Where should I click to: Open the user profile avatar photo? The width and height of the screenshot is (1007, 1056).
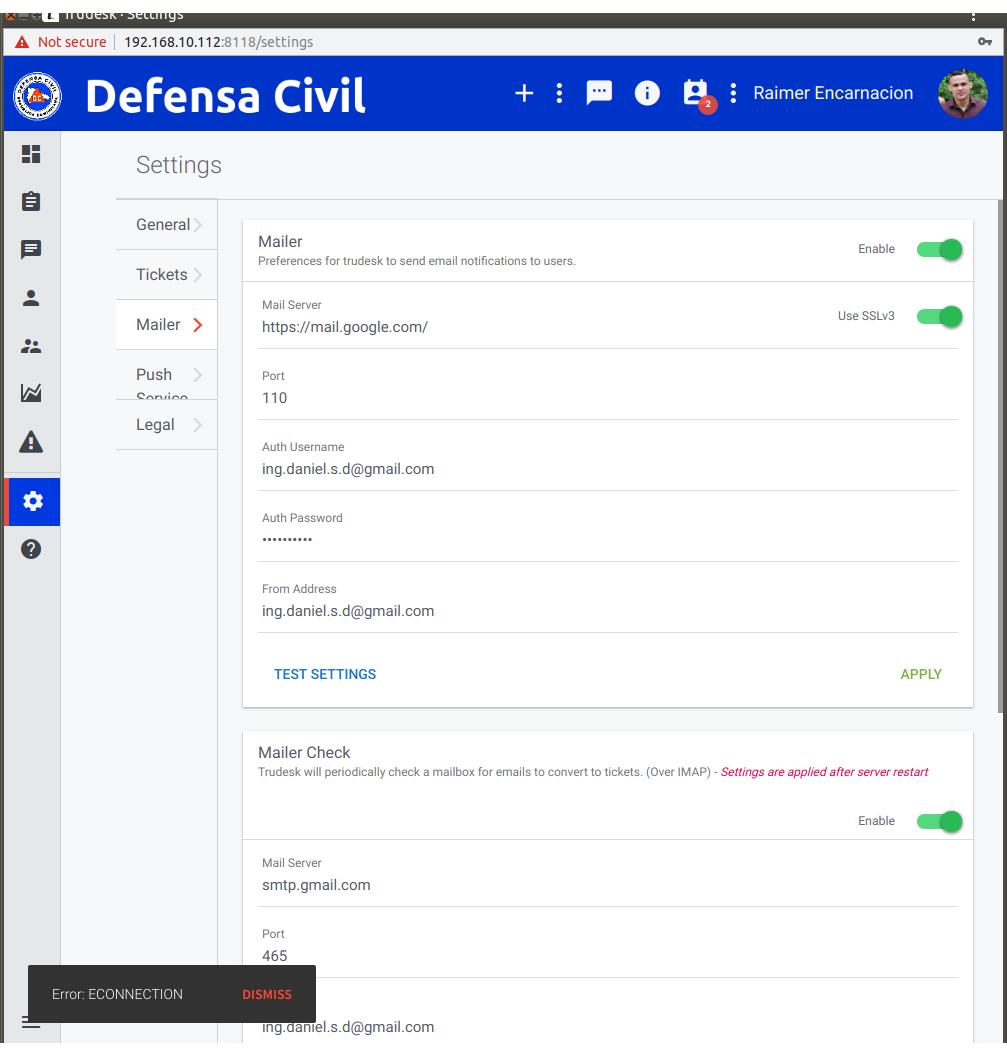click(x=963, y=94)
